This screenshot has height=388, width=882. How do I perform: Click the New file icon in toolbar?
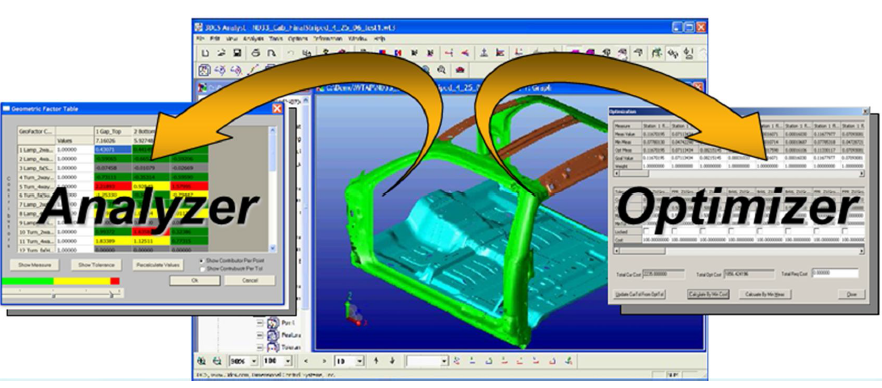(206, 53)
